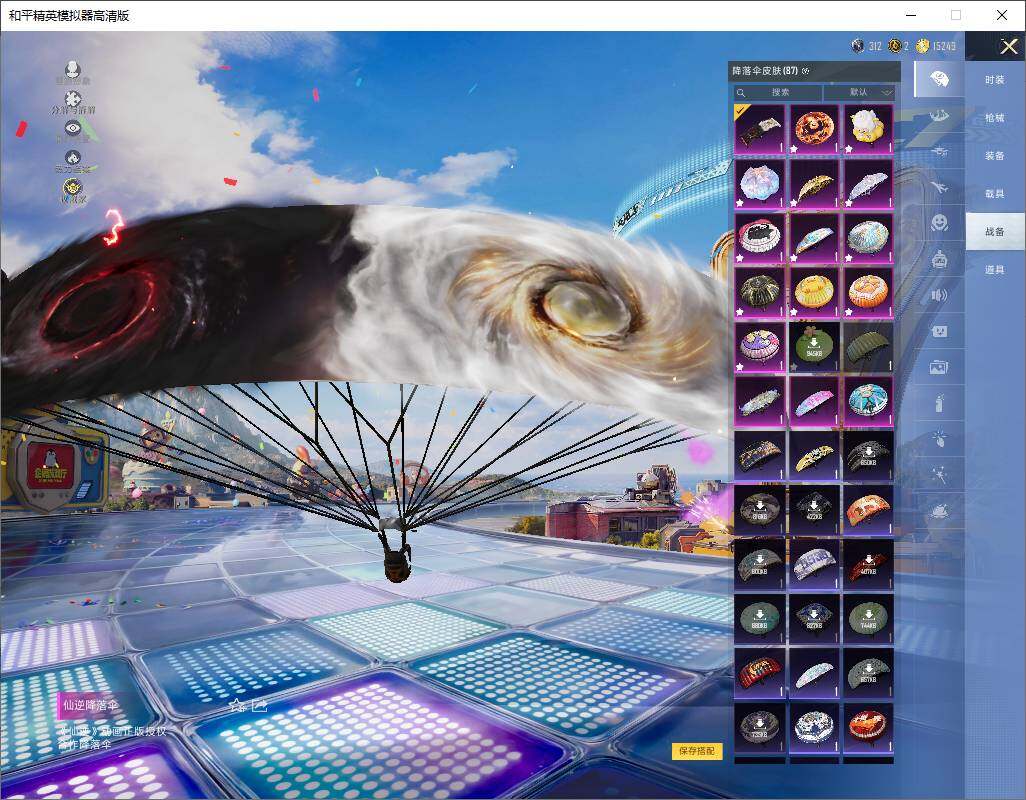Select the yellow duck parachute thumbnail

(x=814, y=292)
